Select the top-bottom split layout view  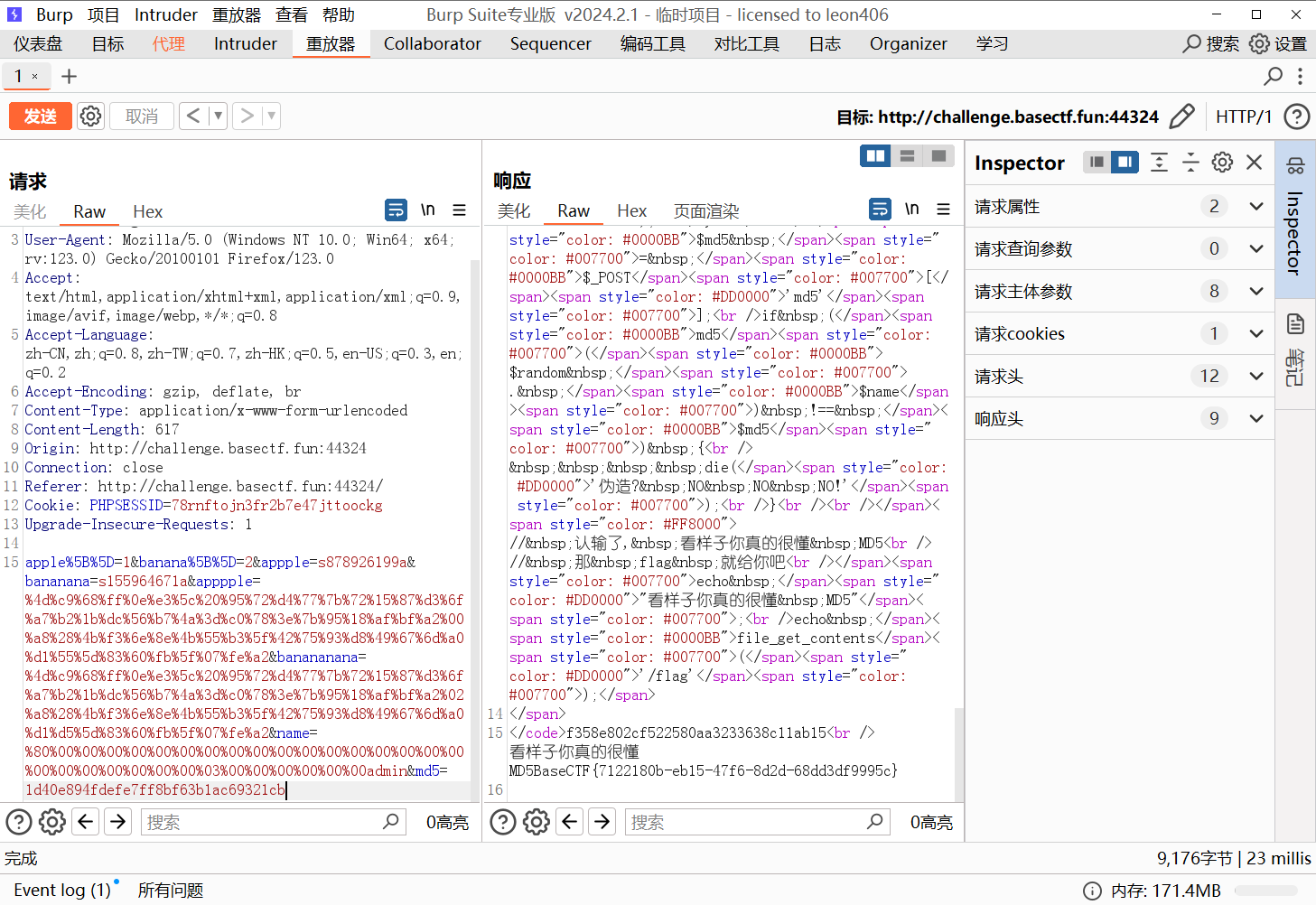(x=907, y=155)
